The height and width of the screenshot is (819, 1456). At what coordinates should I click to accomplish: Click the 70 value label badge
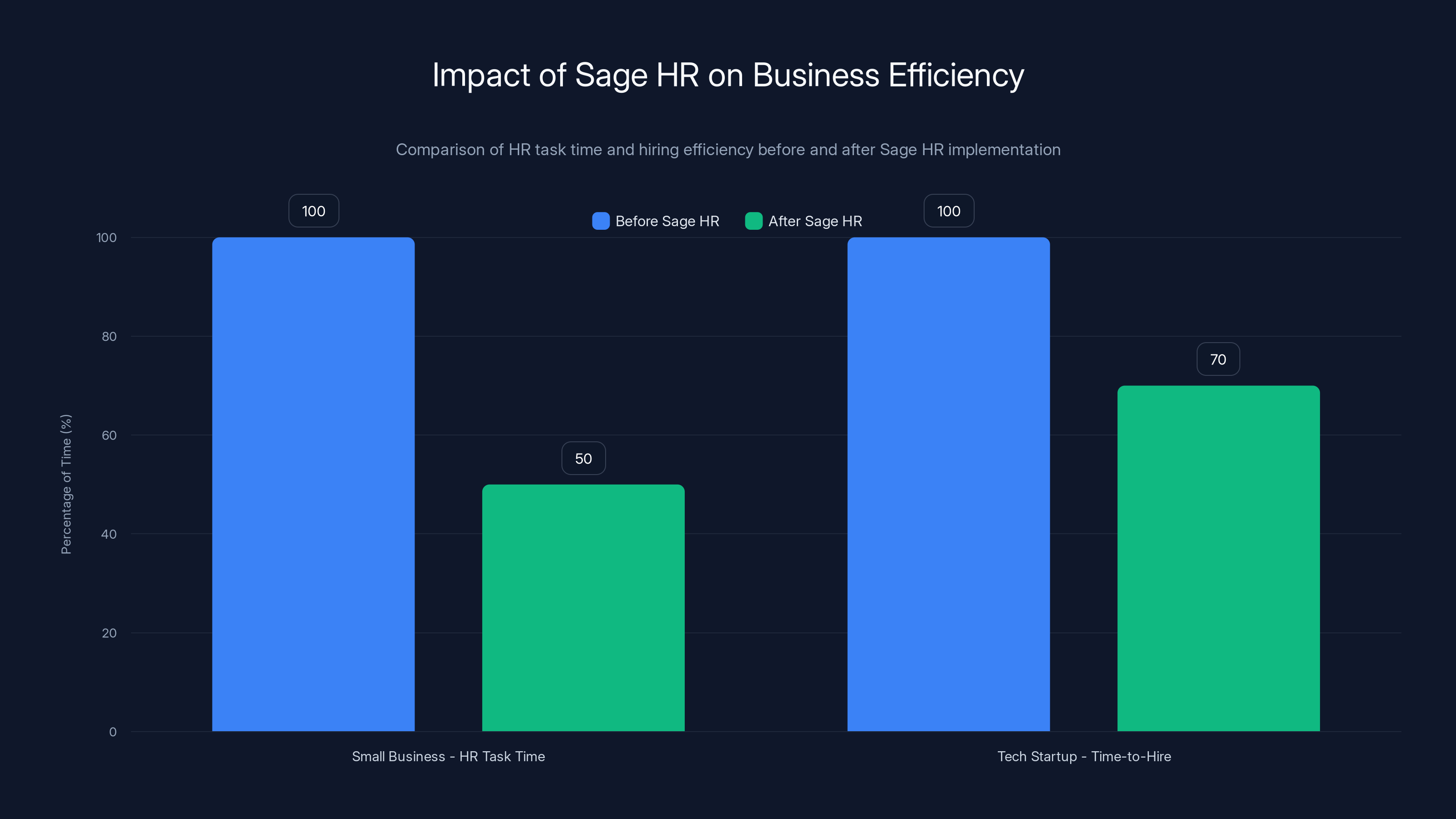tap(1218, 359)
